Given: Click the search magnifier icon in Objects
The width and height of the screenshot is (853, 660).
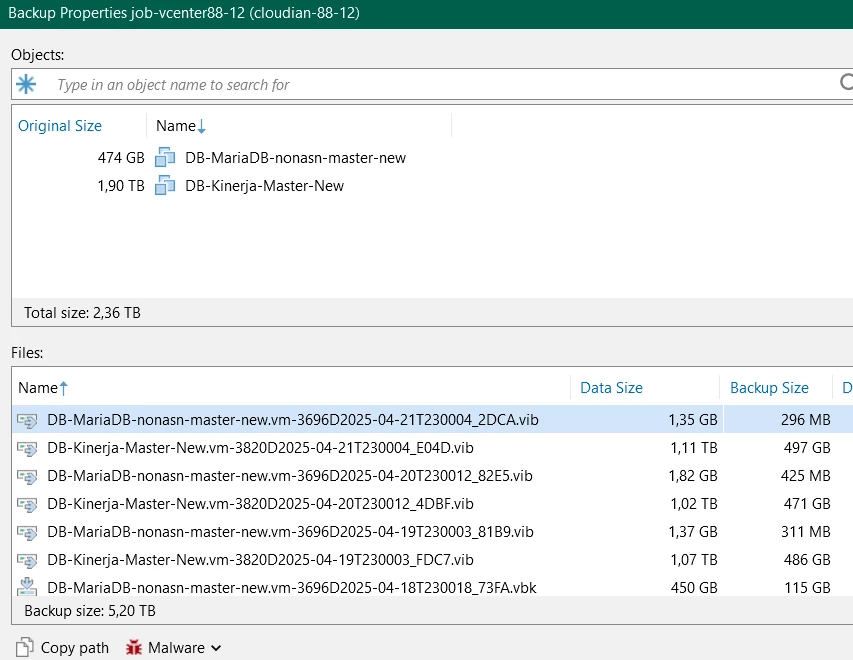Looking at the screenshot, I should [845, 84].
